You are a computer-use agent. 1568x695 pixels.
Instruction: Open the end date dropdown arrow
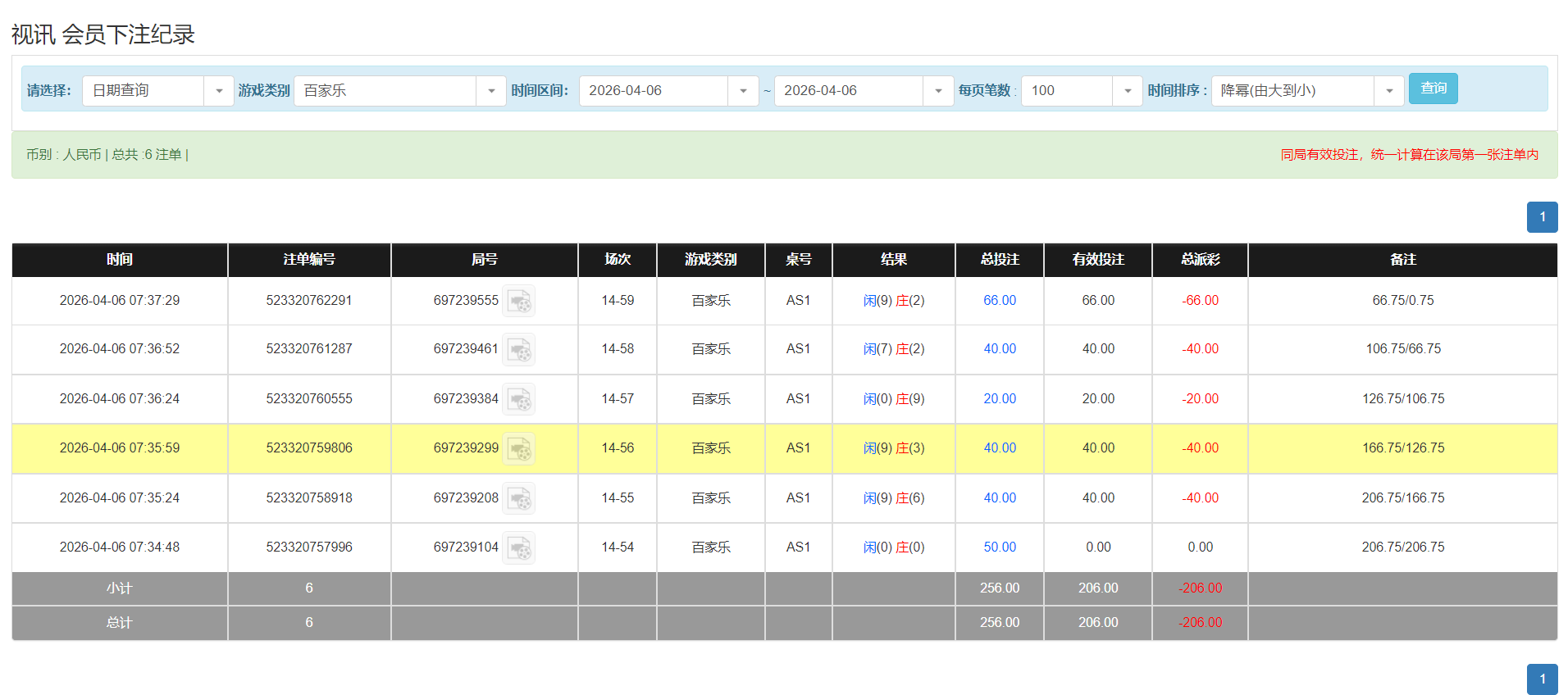[937, 91]
